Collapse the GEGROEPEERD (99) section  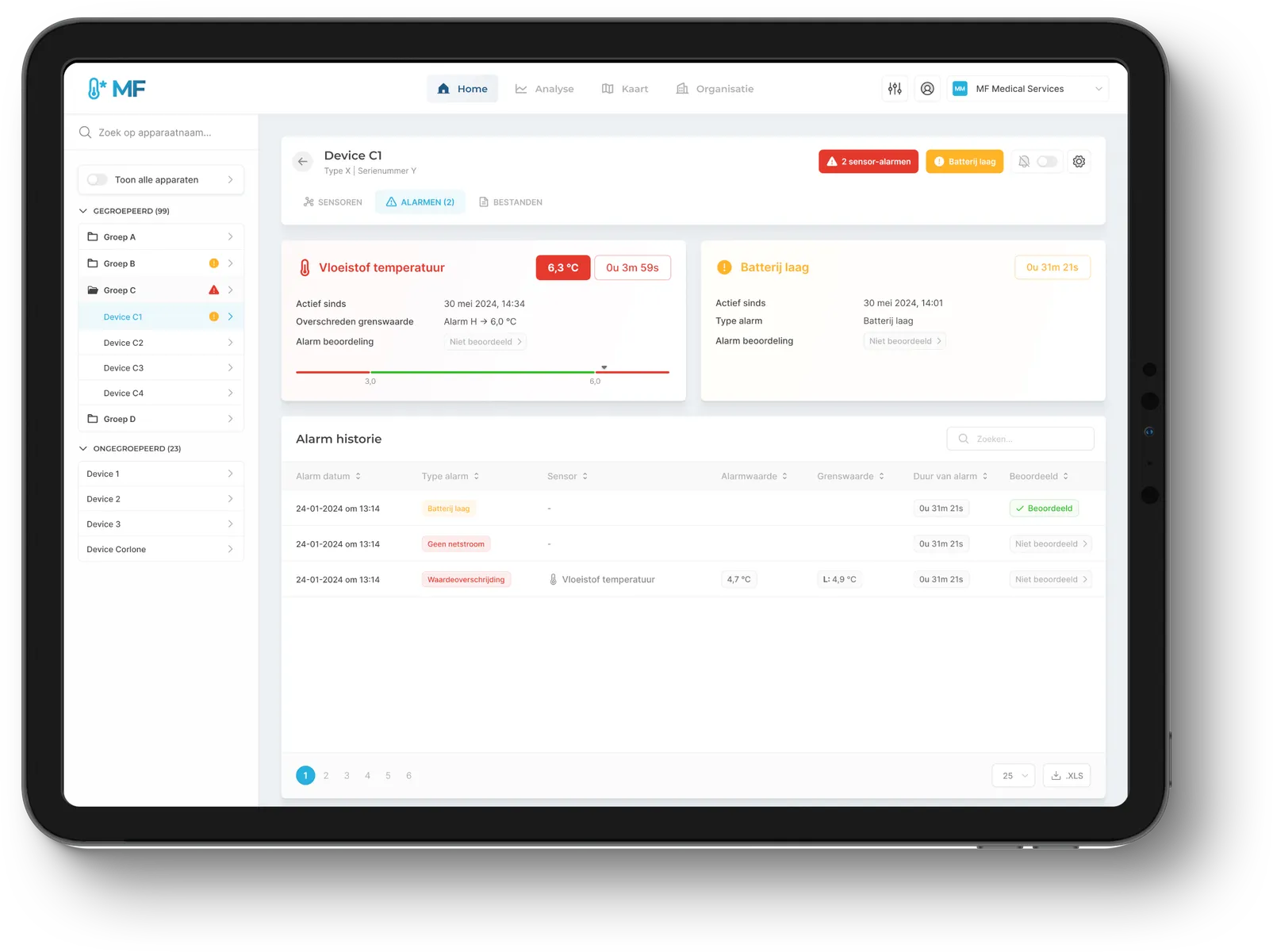tap(83, 211)
